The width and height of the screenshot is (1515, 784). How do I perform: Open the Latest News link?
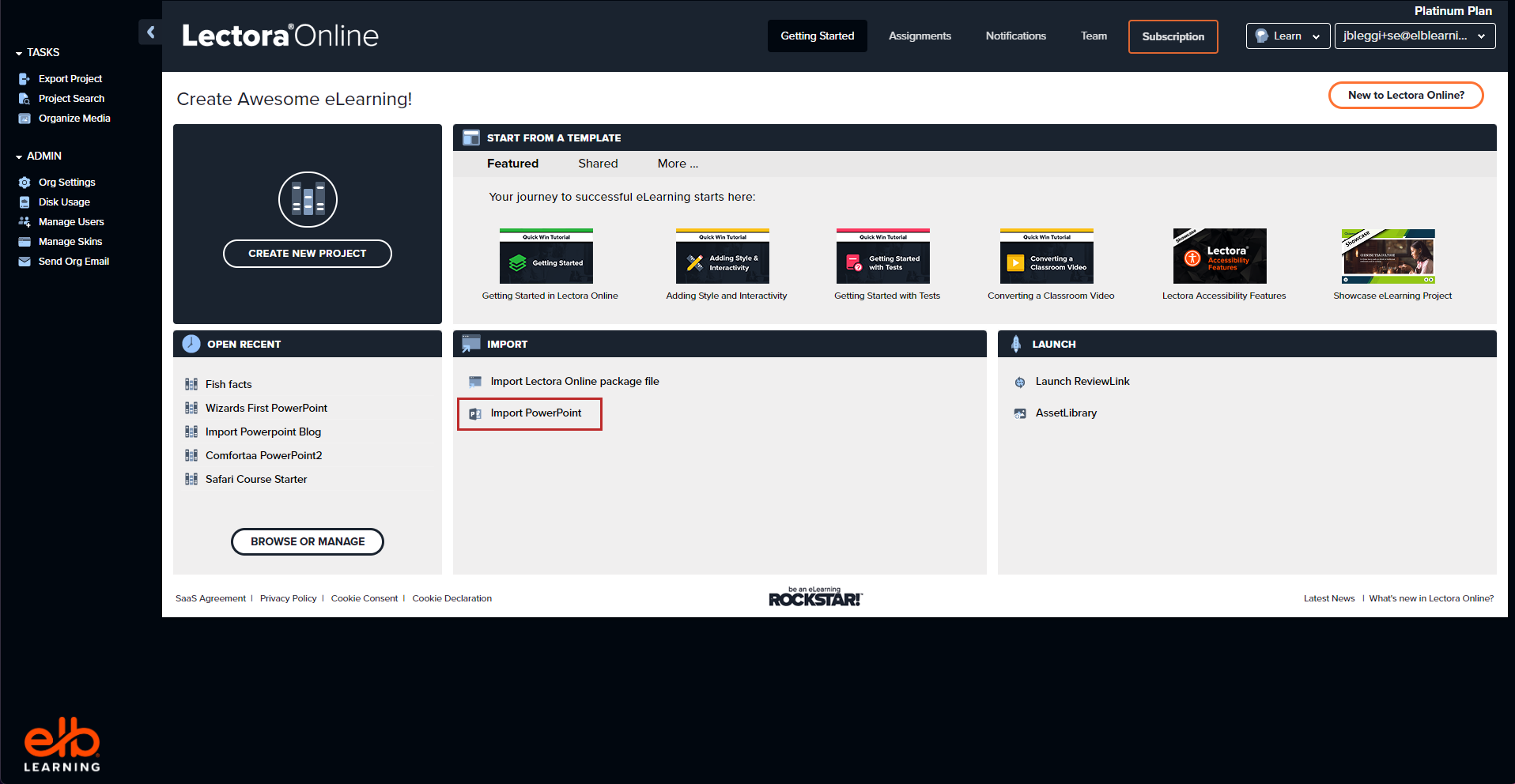tap(1329, 598)
